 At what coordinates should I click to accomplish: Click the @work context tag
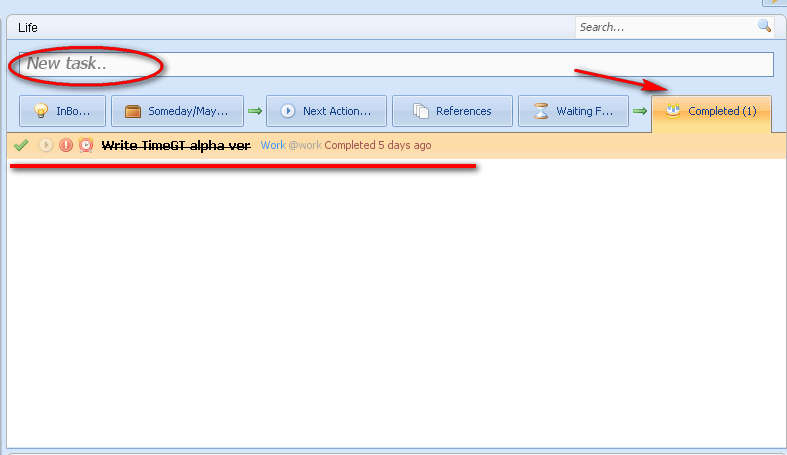305,145
